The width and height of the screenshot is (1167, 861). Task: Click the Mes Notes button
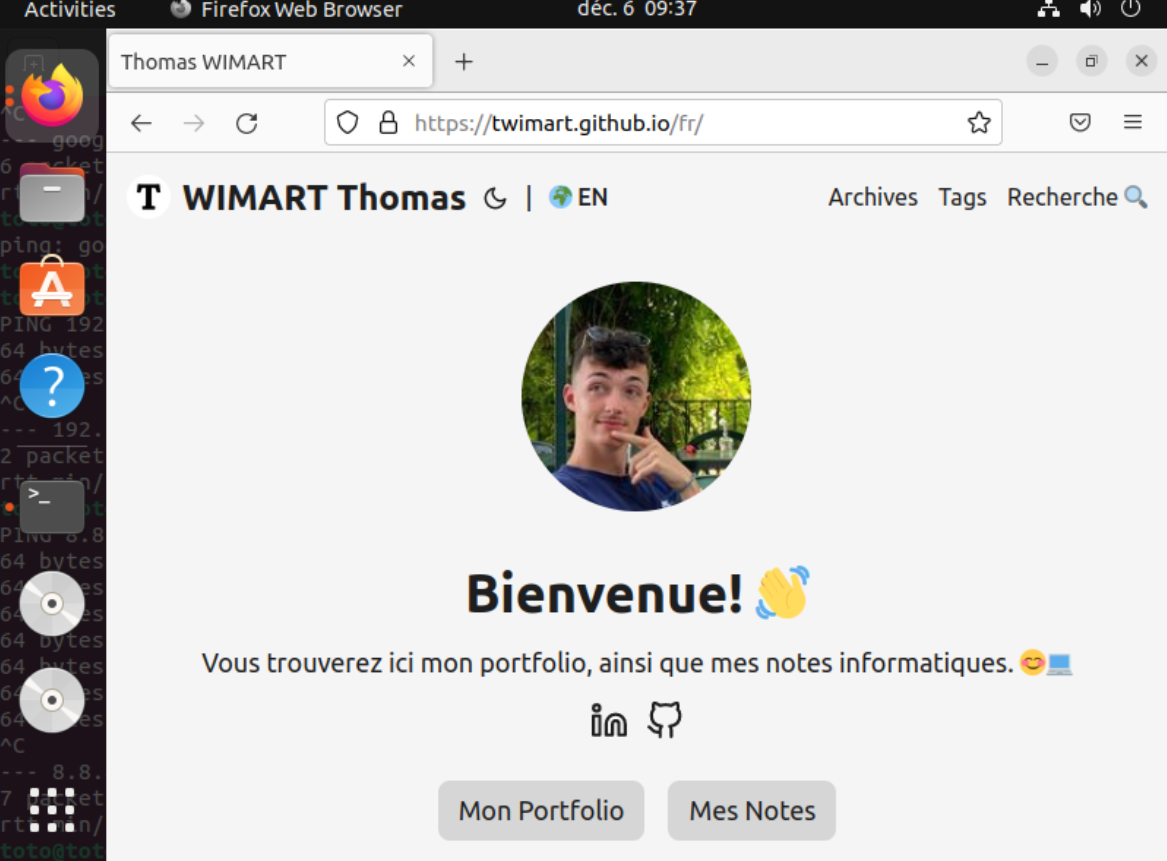pos(752,810)
